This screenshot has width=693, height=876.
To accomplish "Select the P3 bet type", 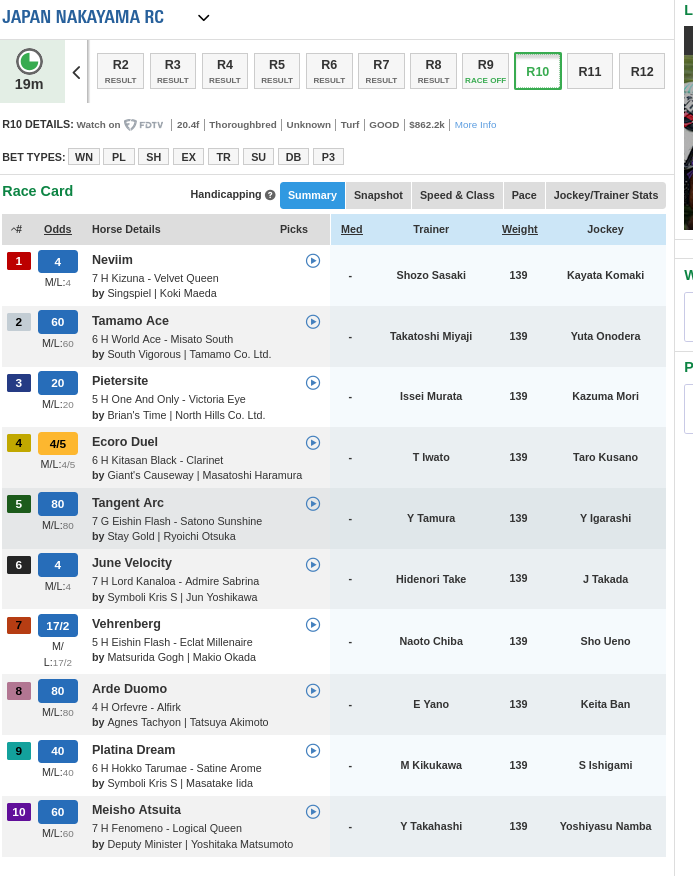I will [328, 157].
